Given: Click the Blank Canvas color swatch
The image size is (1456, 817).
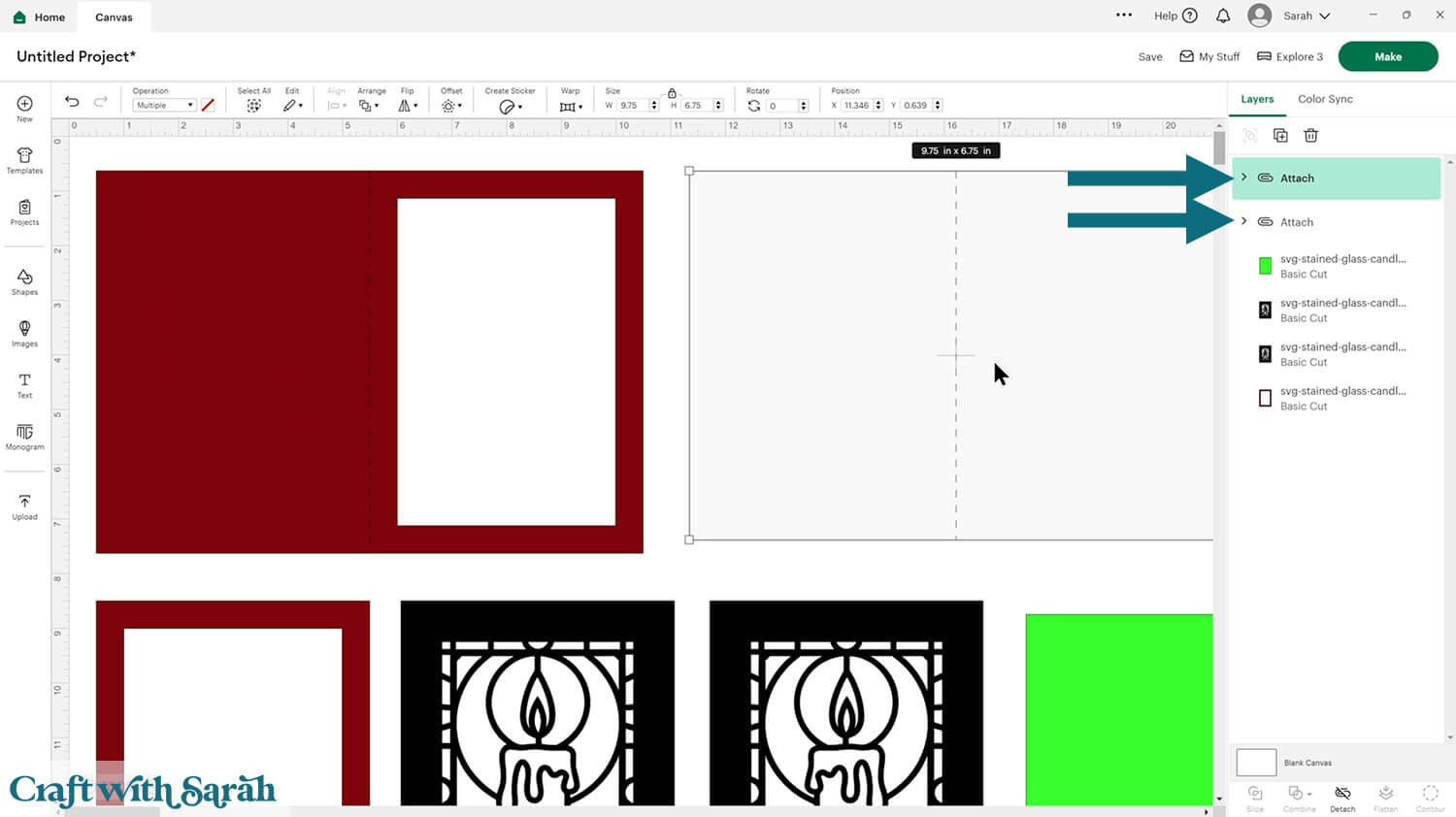Looking at the screenshot, I should click(1256, 763).
